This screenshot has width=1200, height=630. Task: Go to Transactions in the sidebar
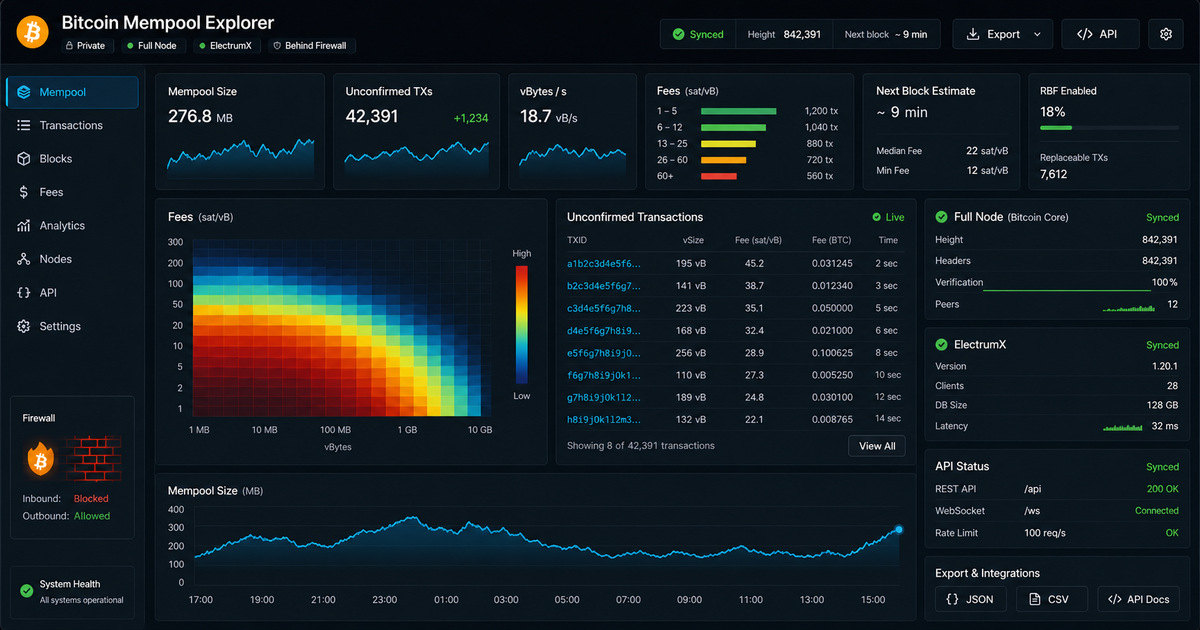coord(72,125)
